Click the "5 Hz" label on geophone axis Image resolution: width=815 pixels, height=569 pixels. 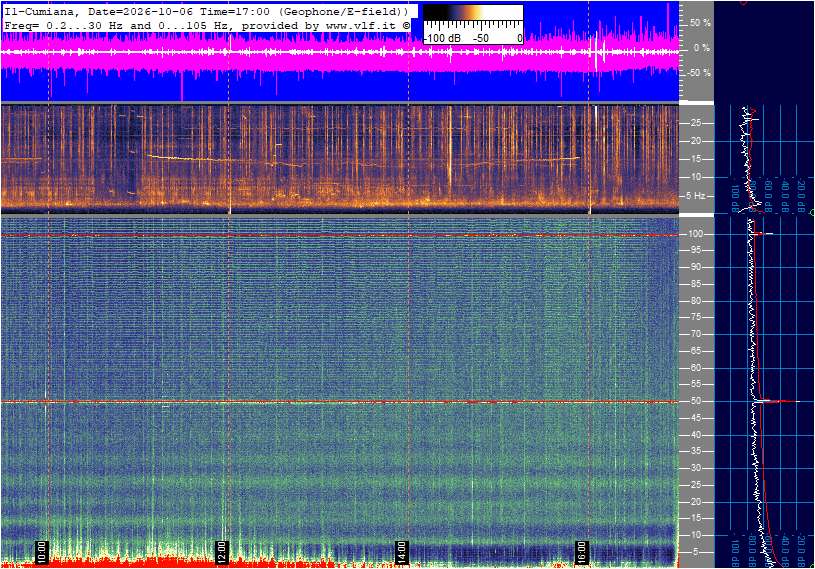(x=696, y=196)
